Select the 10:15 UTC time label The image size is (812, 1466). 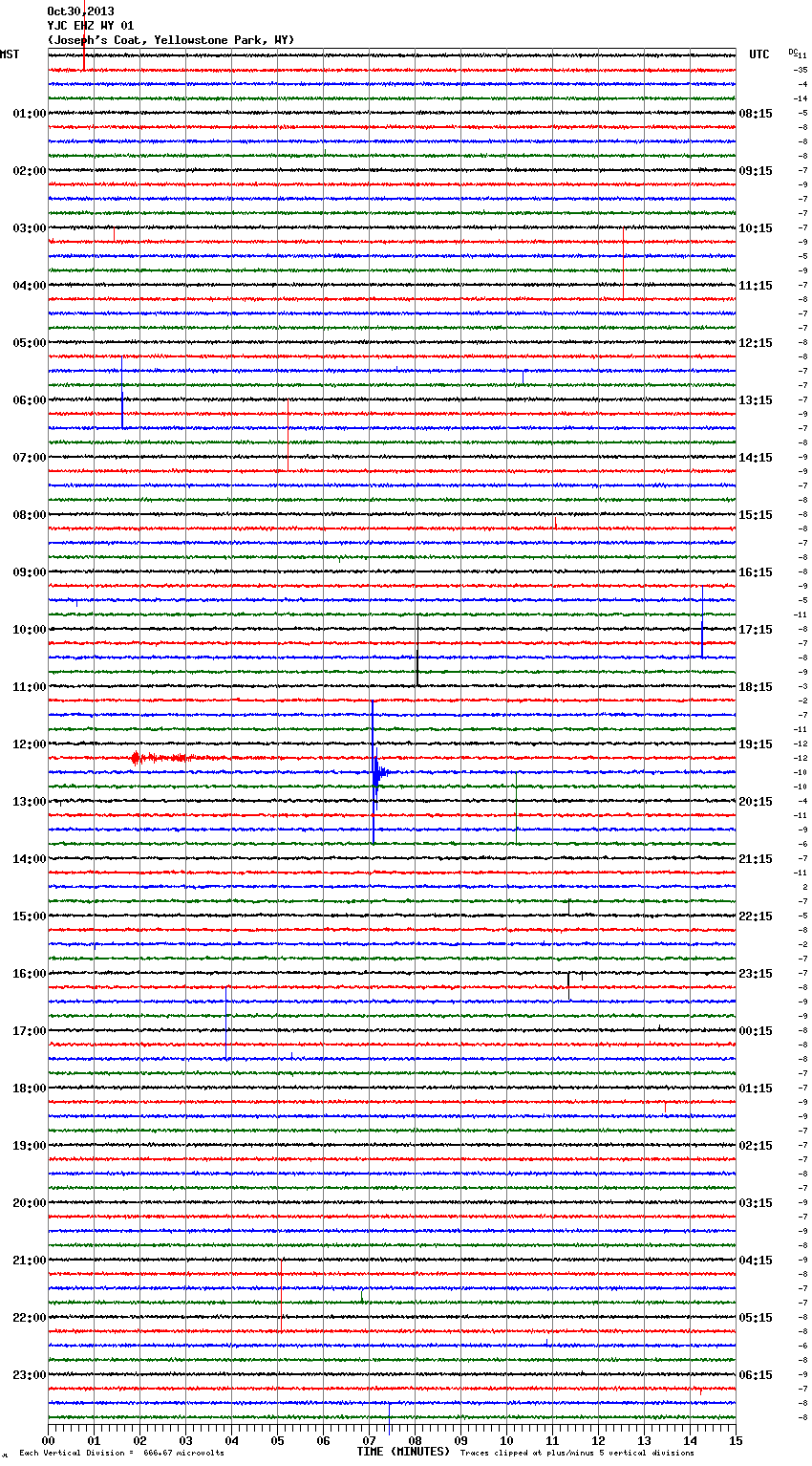click(756, 228)
